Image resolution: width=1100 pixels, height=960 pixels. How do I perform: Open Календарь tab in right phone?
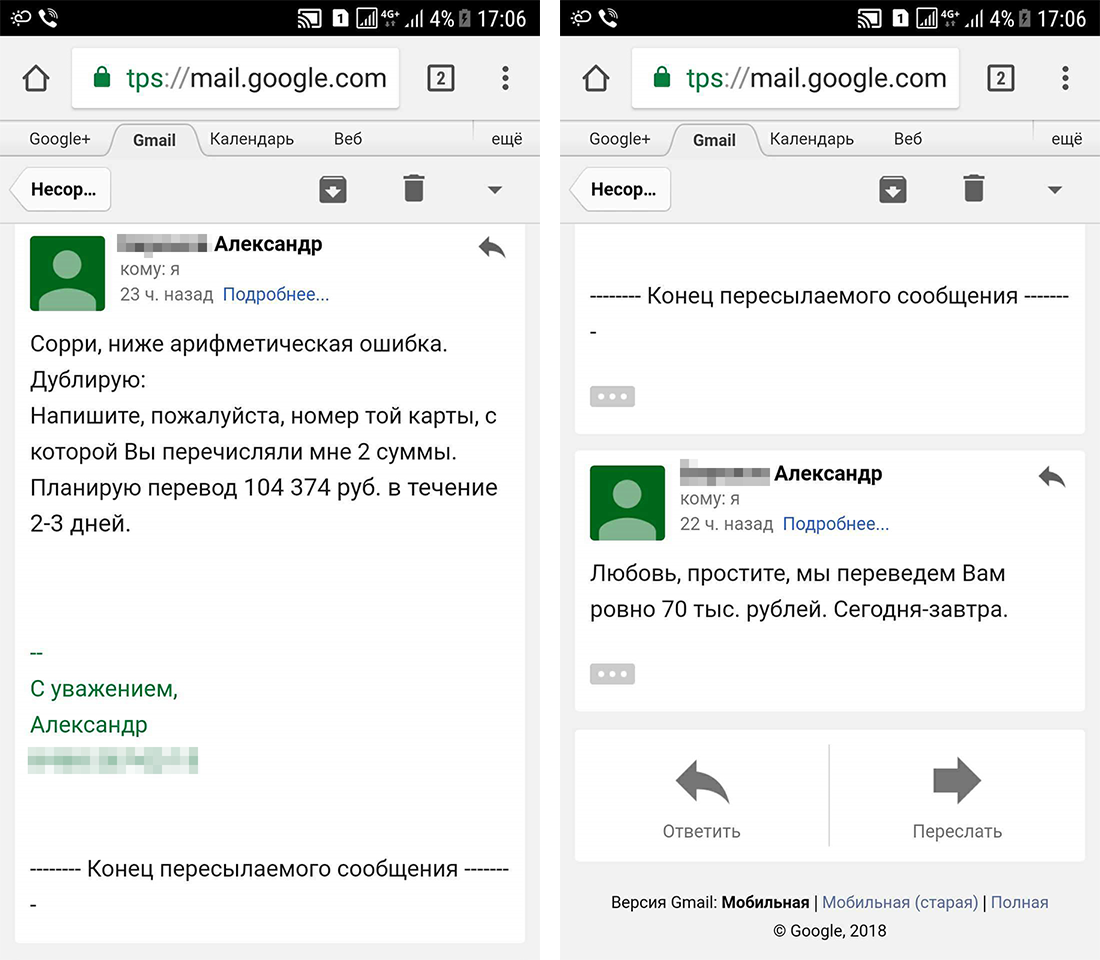click(811, 139)
